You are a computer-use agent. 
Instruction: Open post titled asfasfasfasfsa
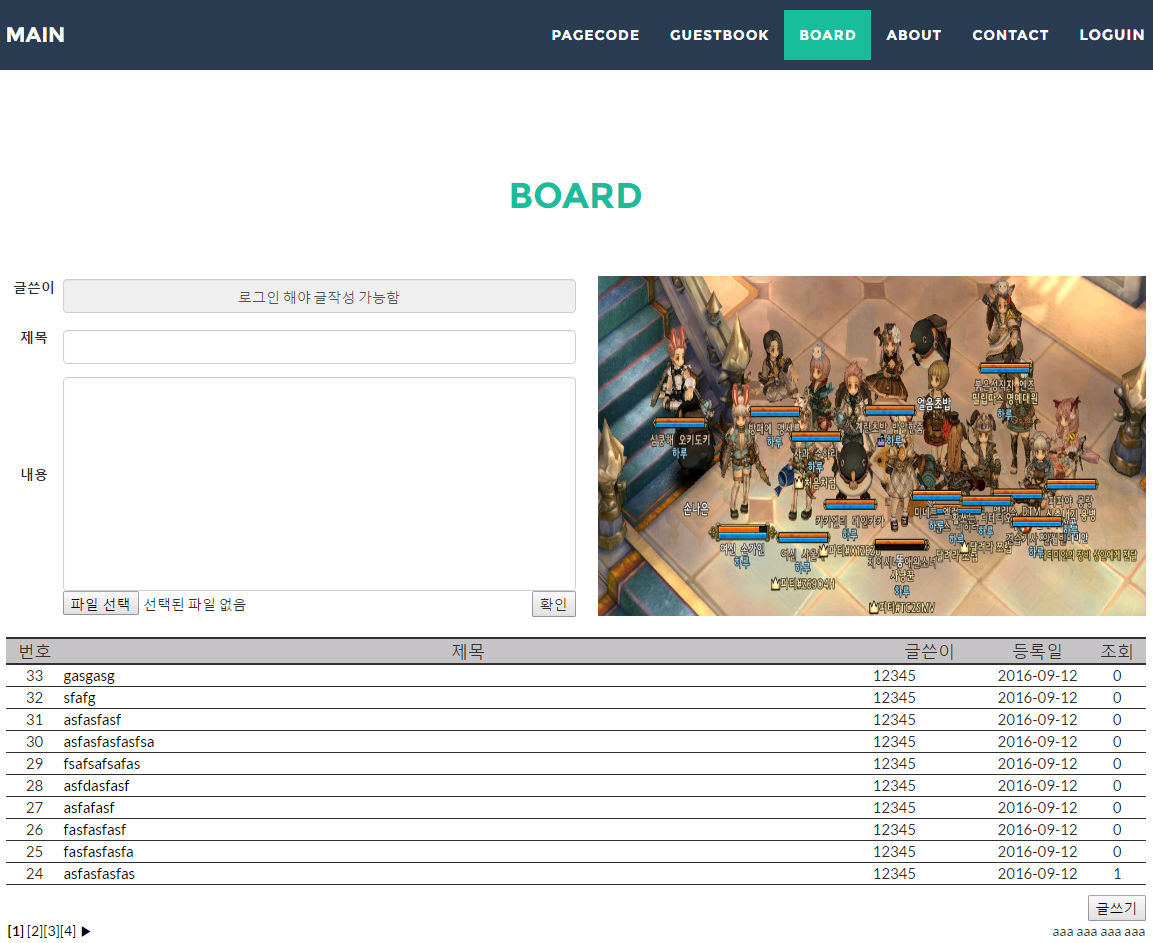coord(109,742)
